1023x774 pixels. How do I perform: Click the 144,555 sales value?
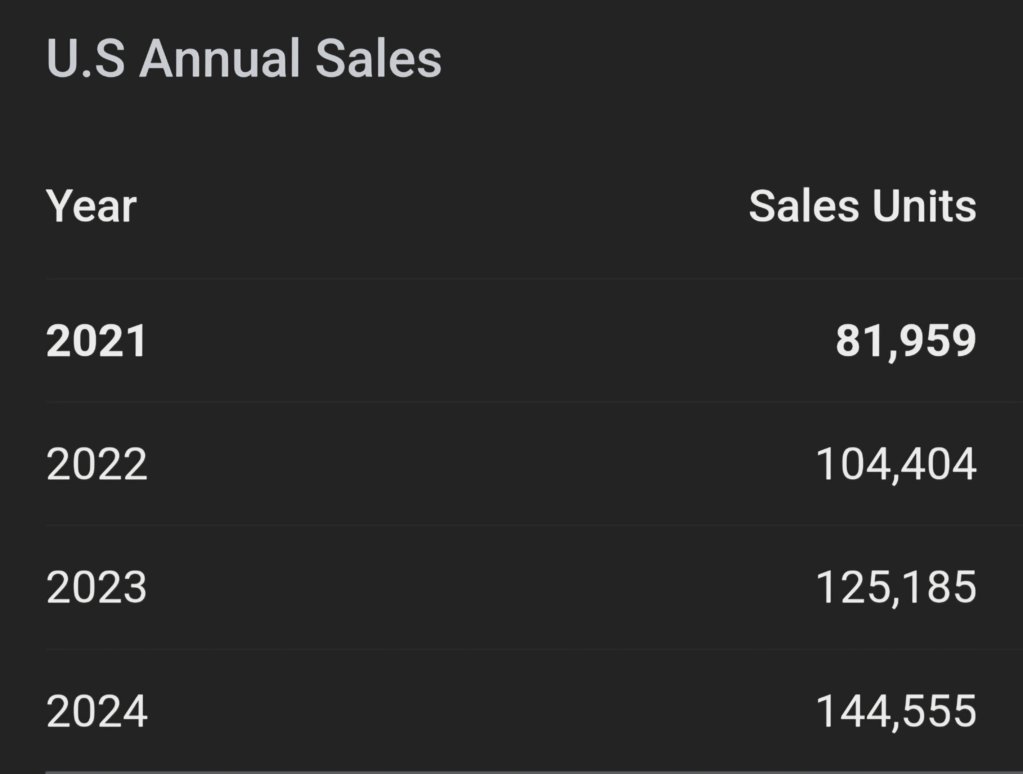(896, 711)
